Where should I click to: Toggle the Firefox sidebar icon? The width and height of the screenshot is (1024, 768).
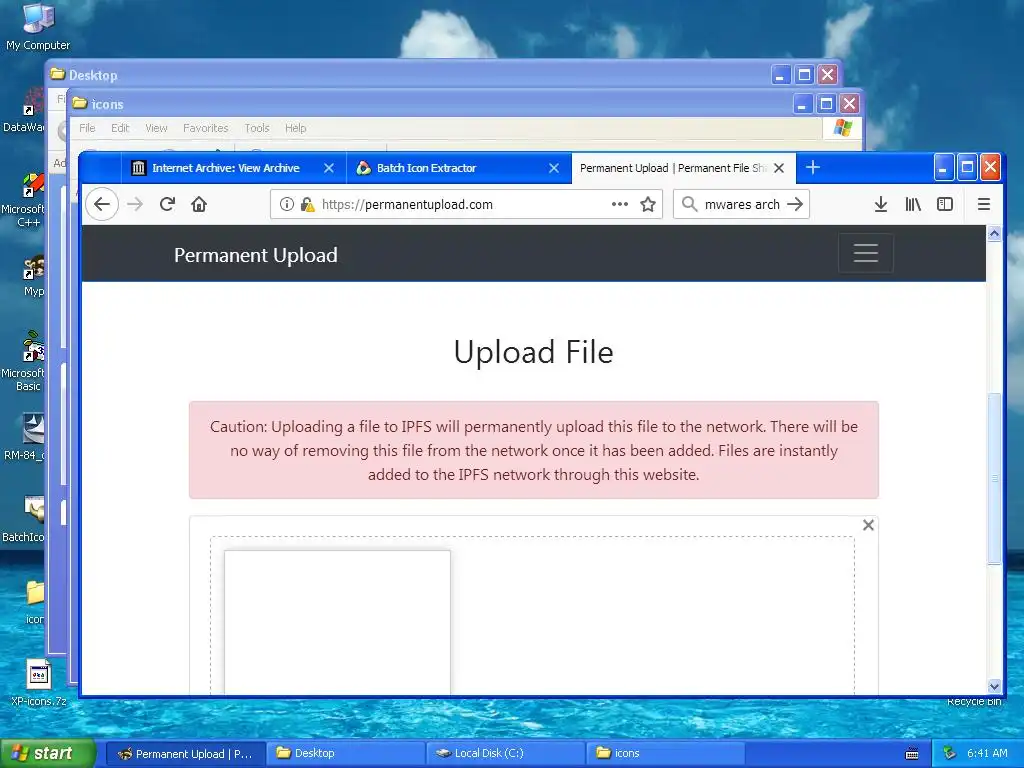[x=945, y=204]
